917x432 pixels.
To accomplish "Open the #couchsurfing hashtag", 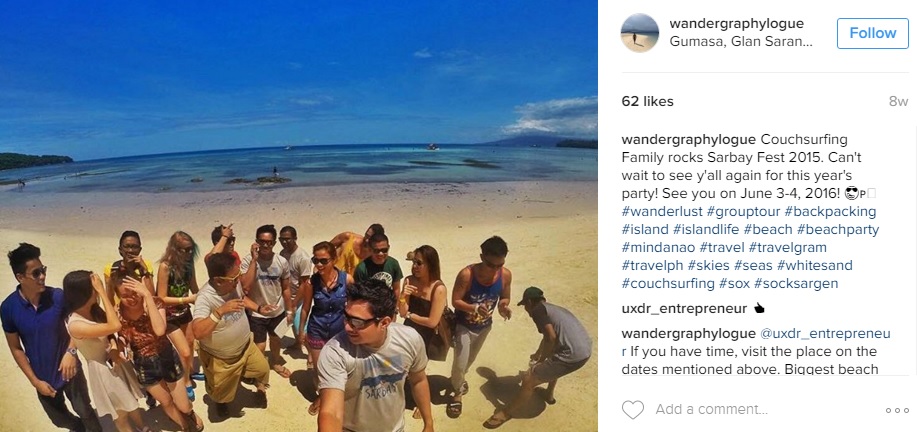I will tap(668, 284).
